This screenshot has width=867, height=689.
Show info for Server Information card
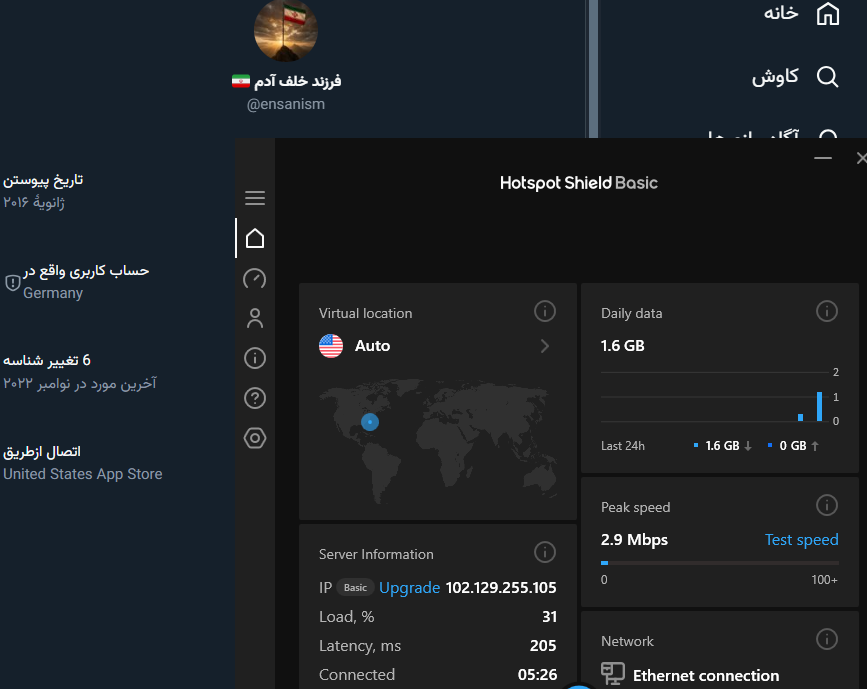tap(545, 552)
